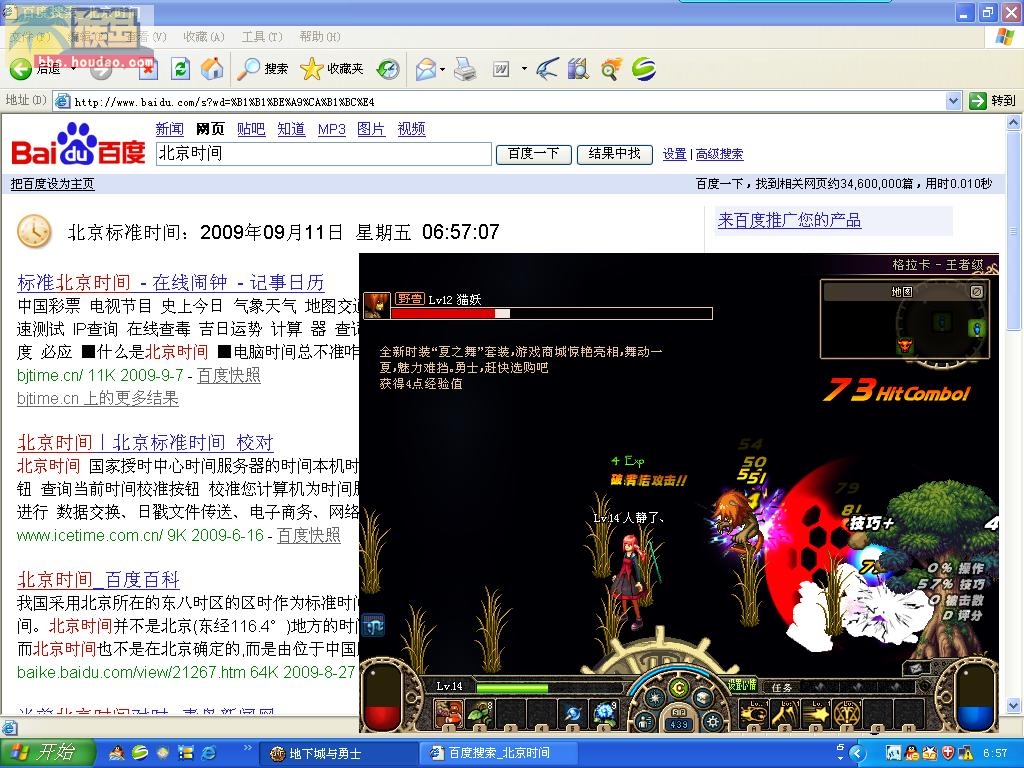Open bjtime.cn 上的更多结果 link
Screen dimensions: 1024x768
[x=98, y=398]
